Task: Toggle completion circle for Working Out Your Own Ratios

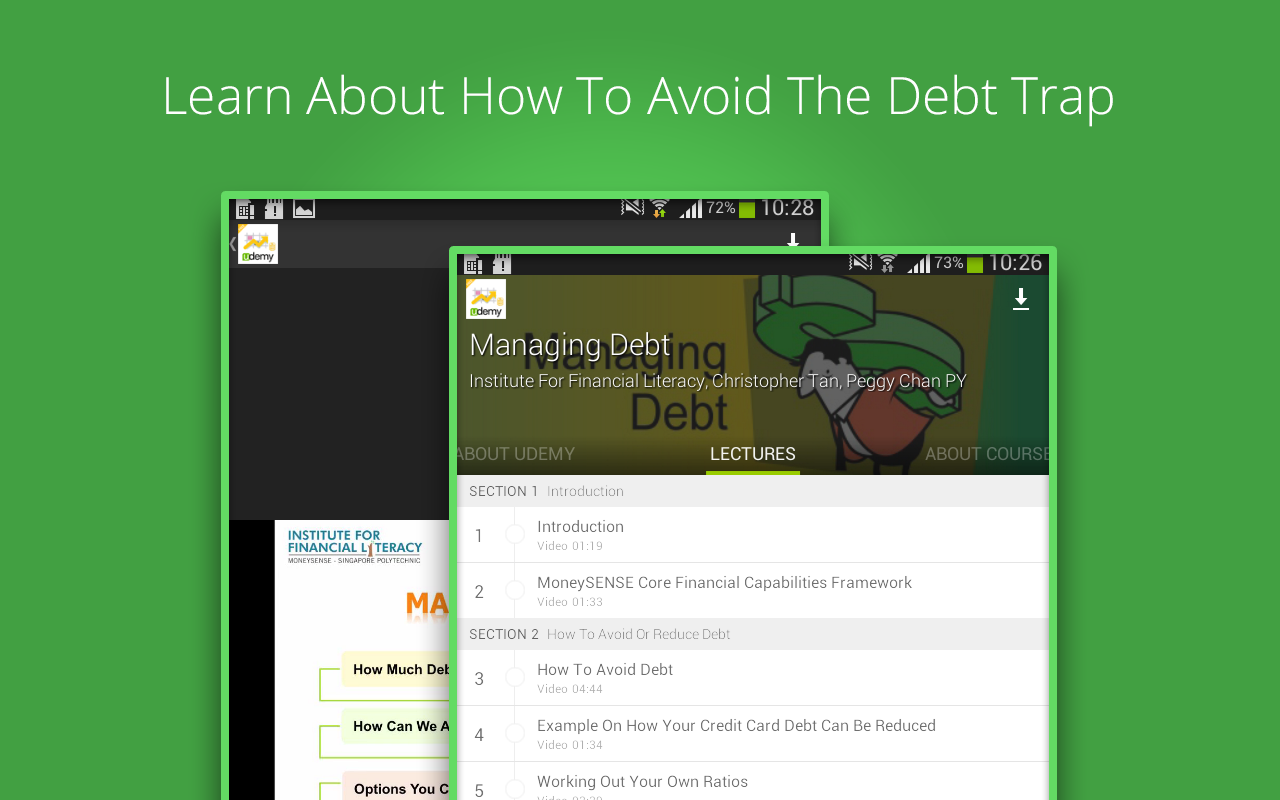Action: click(515, 790)
